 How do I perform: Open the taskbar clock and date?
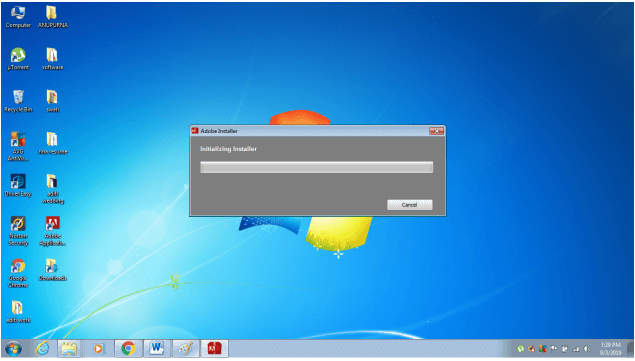610,349
